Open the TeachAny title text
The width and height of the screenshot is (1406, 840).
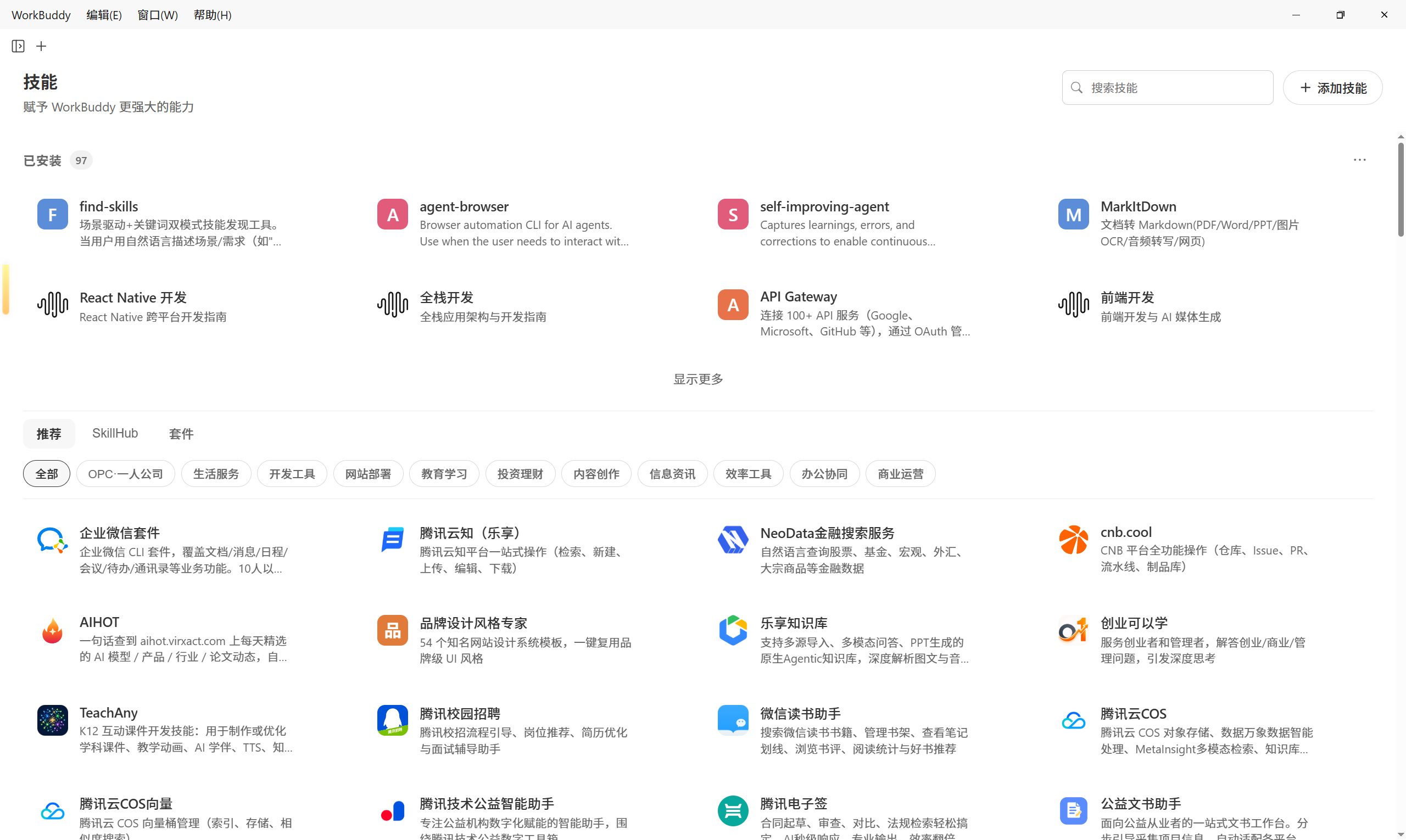point(109,713)
